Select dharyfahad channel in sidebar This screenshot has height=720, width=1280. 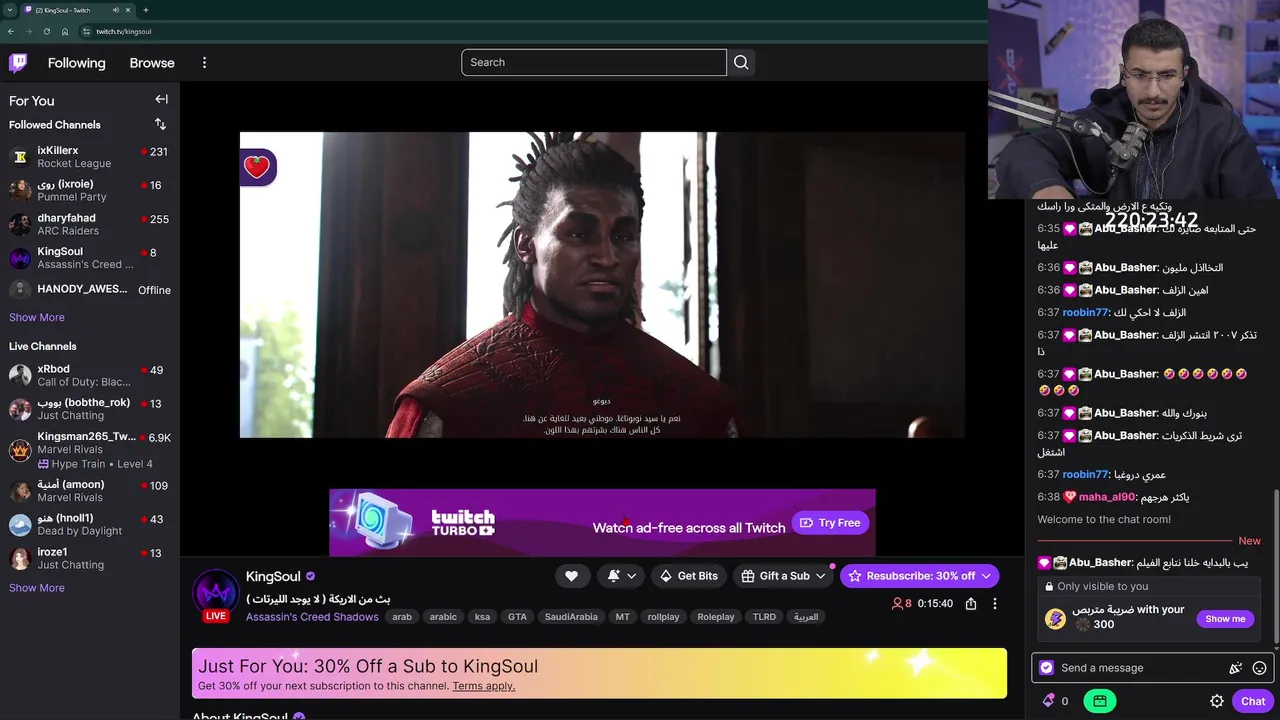coord(90,224)
